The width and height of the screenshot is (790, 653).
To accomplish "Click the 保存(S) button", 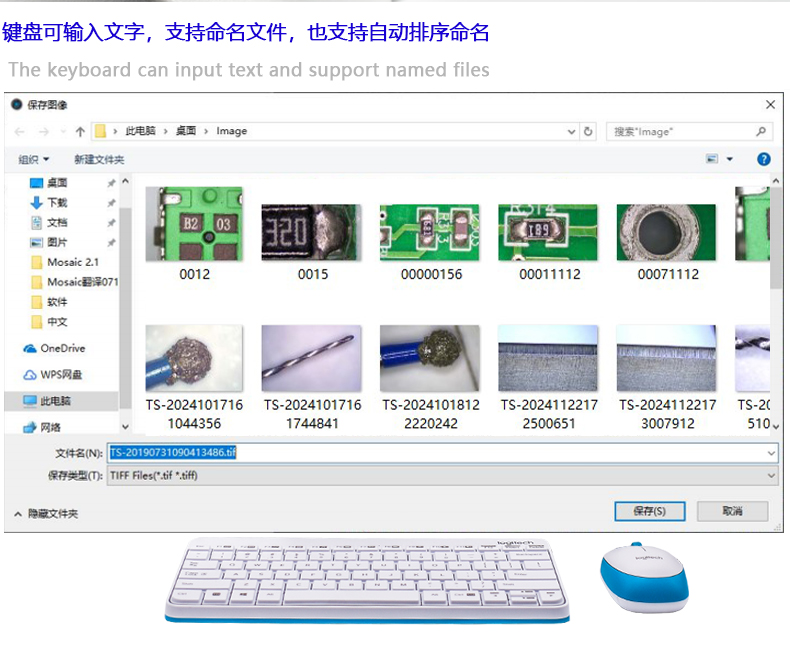I will click(649, 511).
